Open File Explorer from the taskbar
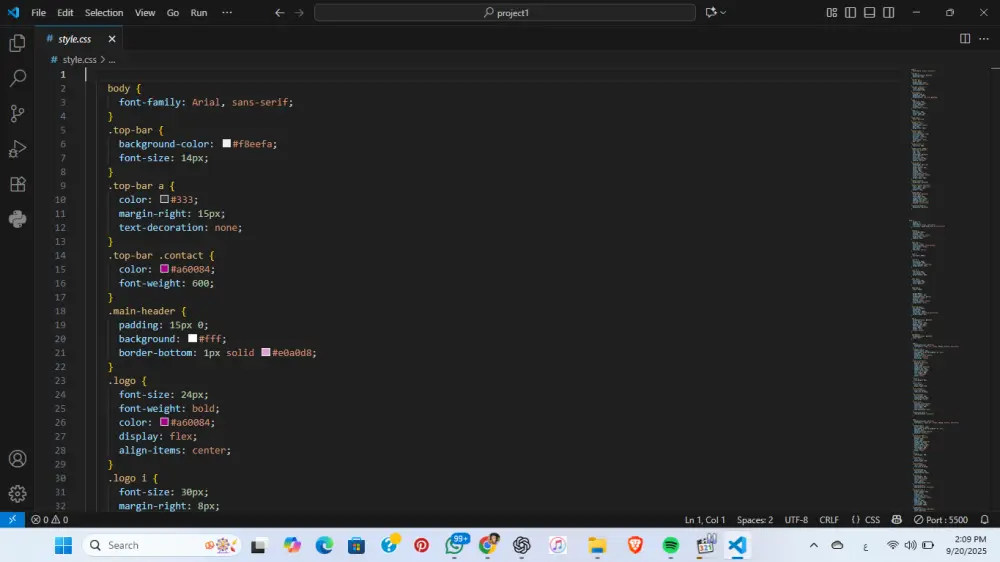 pos(597,545)
